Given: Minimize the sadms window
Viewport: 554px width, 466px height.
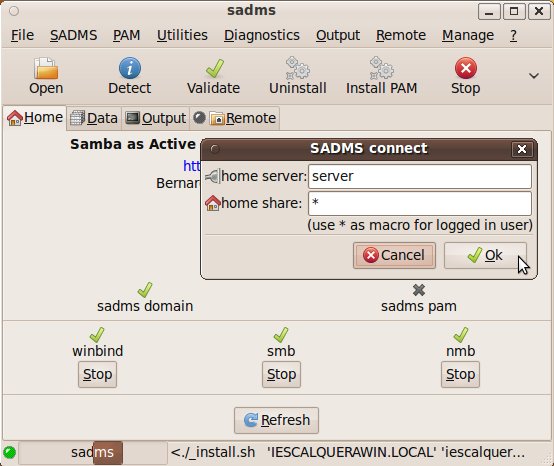Looking at the screenshot, I should pyautogui.click(x=489, y=12).
